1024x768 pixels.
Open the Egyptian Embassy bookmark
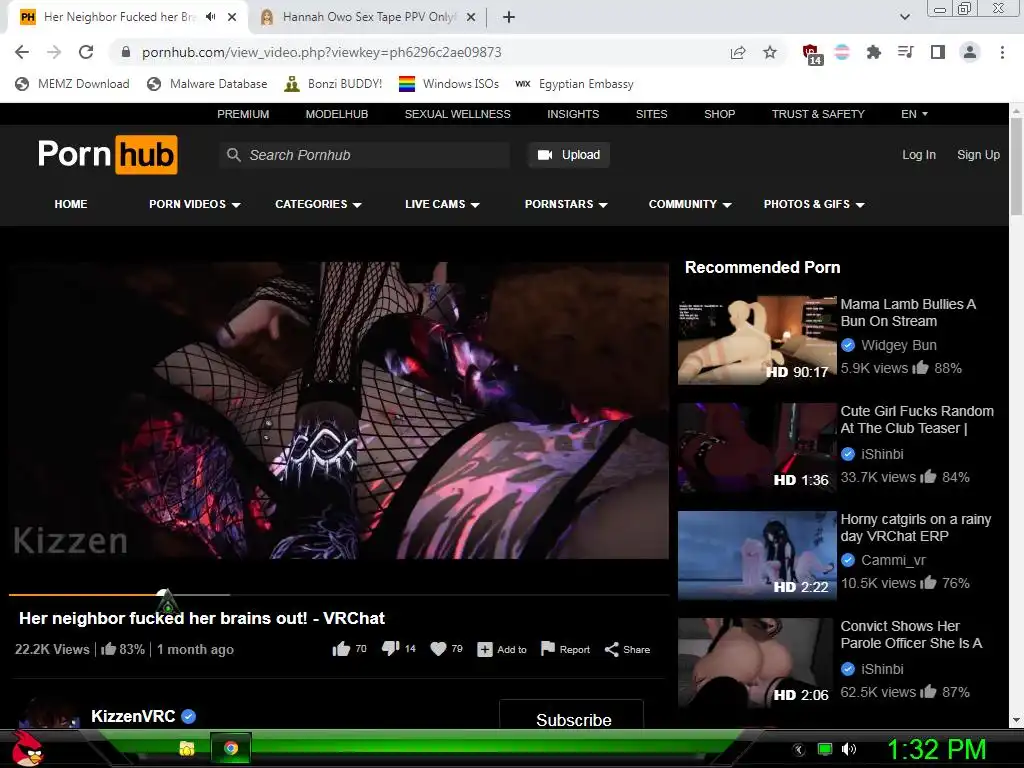click(574, 84)
